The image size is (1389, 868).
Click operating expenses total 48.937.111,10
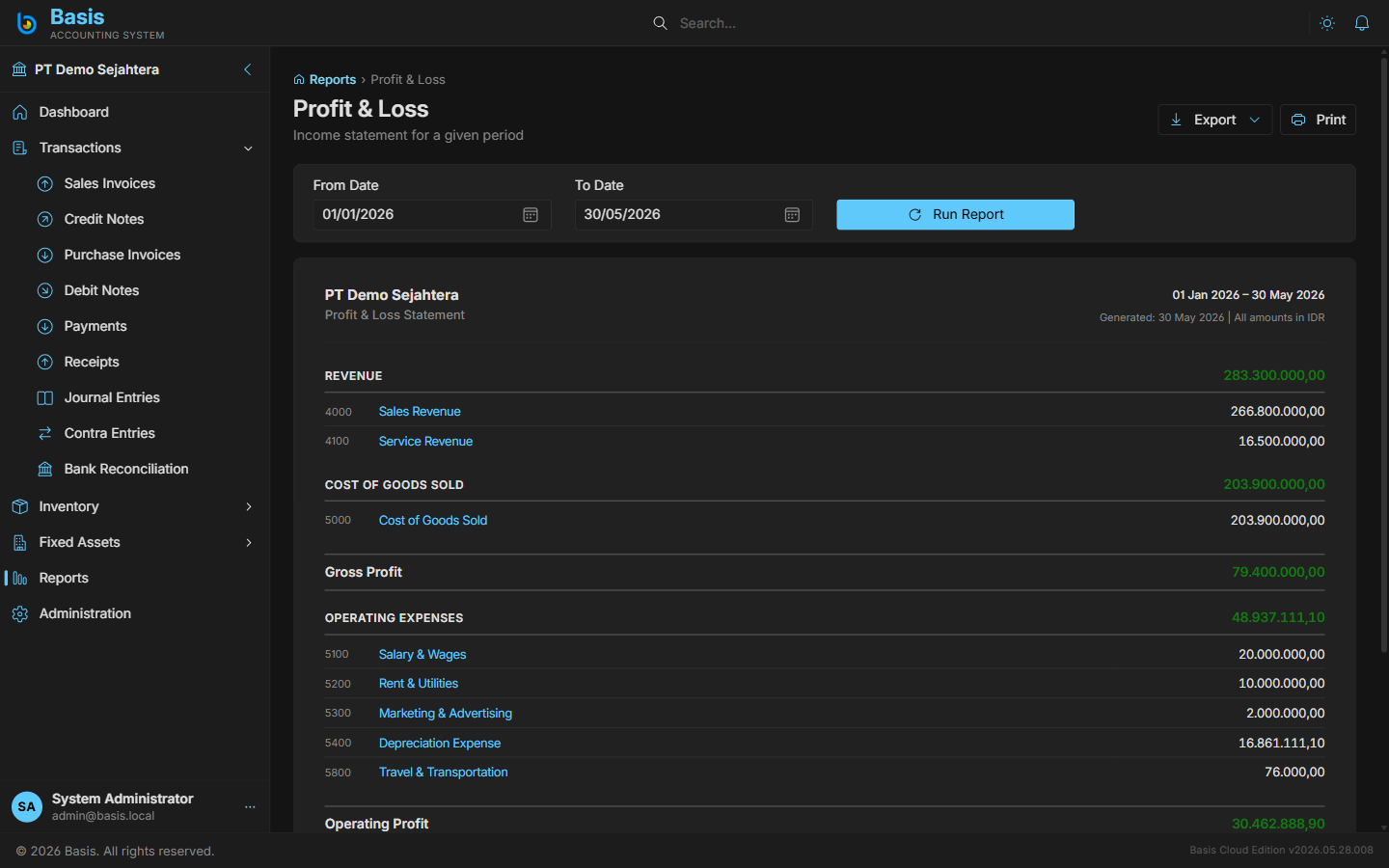point(1278,617)
